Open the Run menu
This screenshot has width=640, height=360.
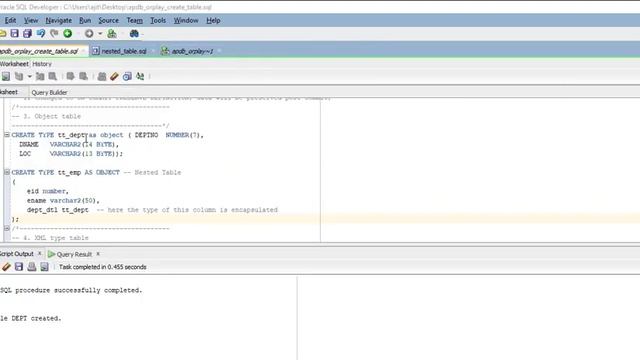(x=85, y=20)
